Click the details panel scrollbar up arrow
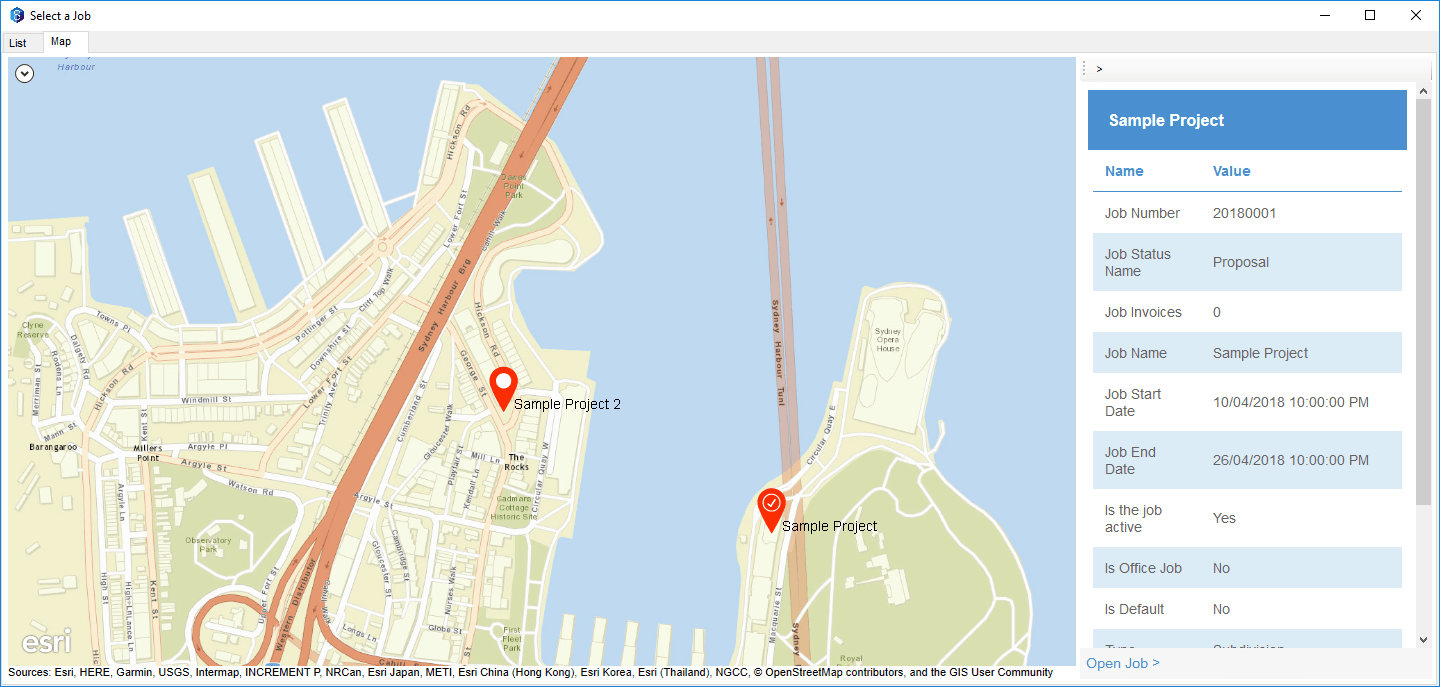 tap(1424, 91)
